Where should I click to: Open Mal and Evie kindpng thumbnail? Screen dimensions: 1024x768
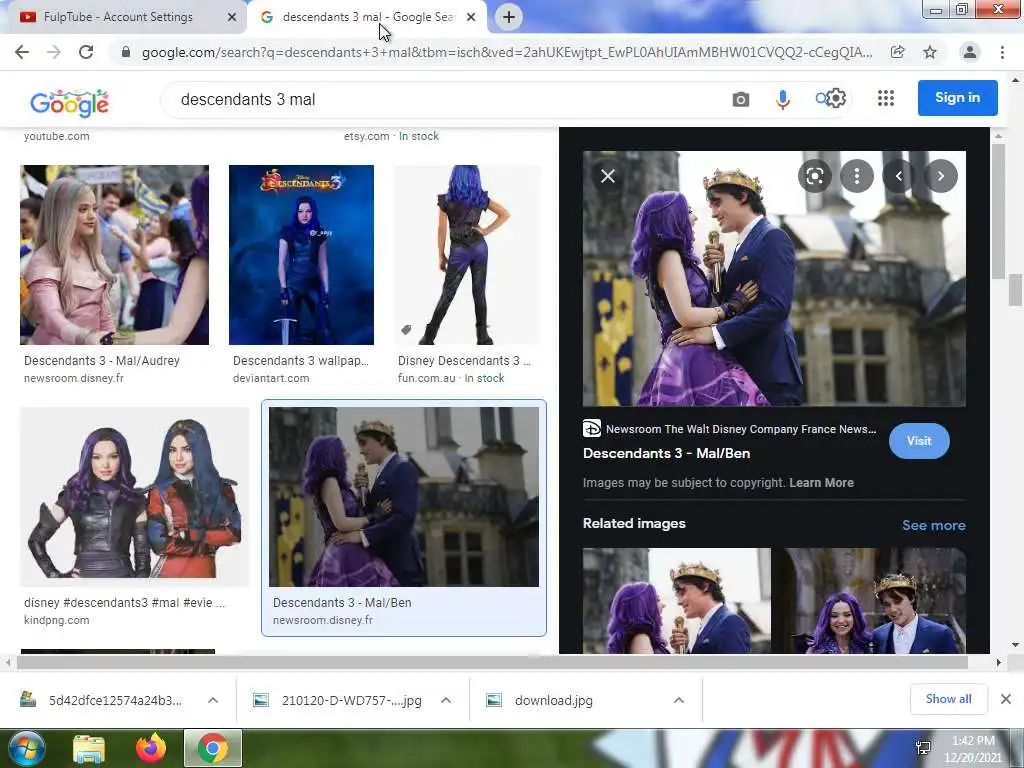(x=135, y=496)
